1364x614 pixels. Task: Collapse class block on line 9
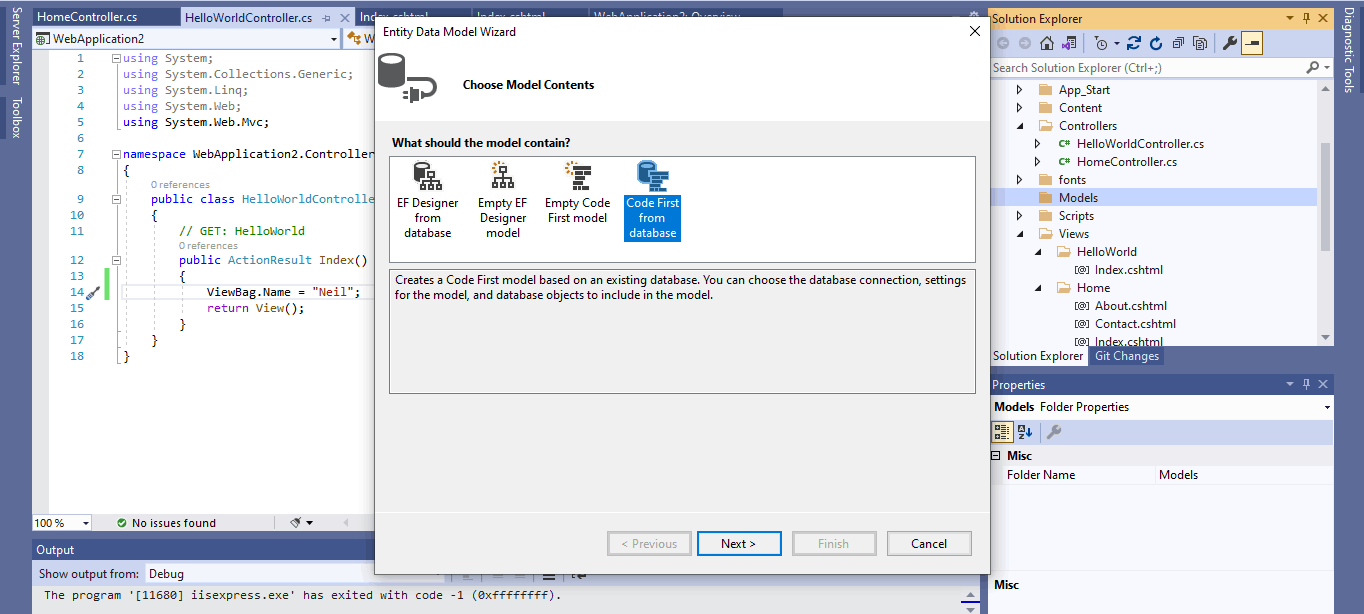click(x=116, y=199)
